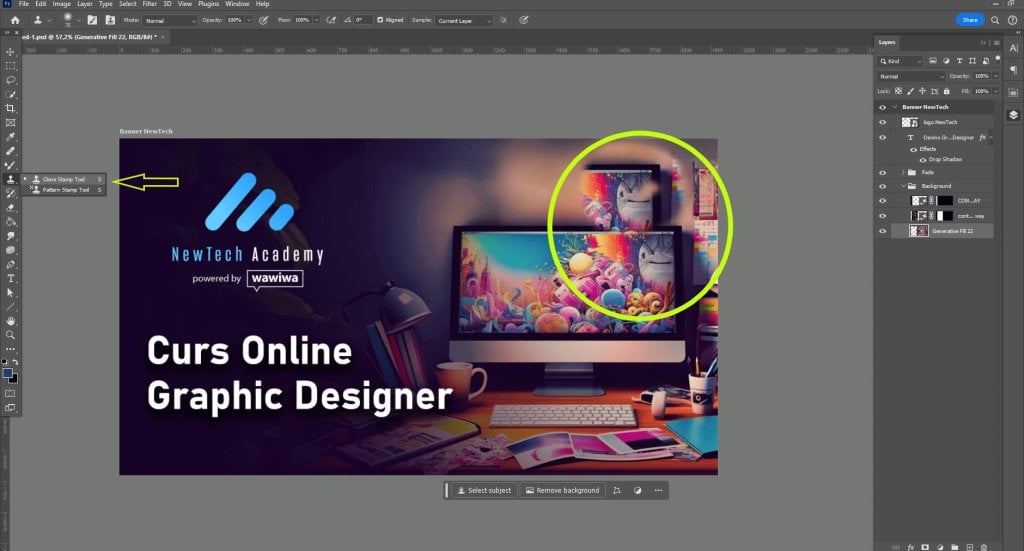This screenshot has height=551, width=1024.
Task: Click the background color swatch
Action: [14, 379]
